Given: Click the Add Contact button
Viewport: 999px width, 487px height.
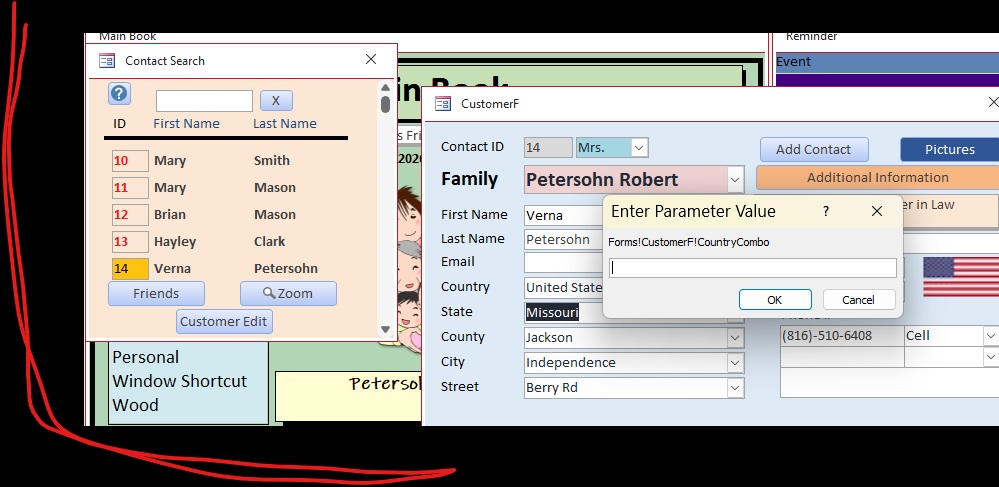Looking at the screenshot, I should (813, 149).
